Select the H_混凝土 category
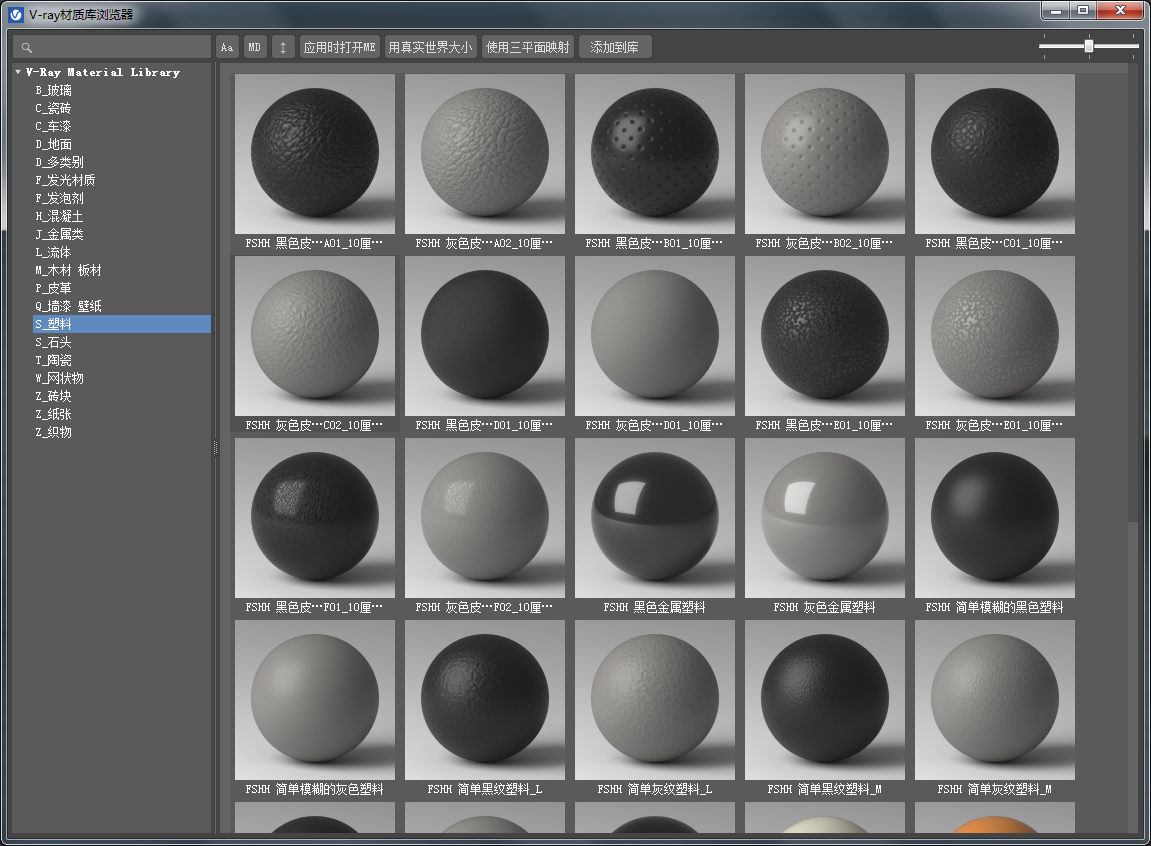Viewport: 1151px width, 846px height. (59, 216)
